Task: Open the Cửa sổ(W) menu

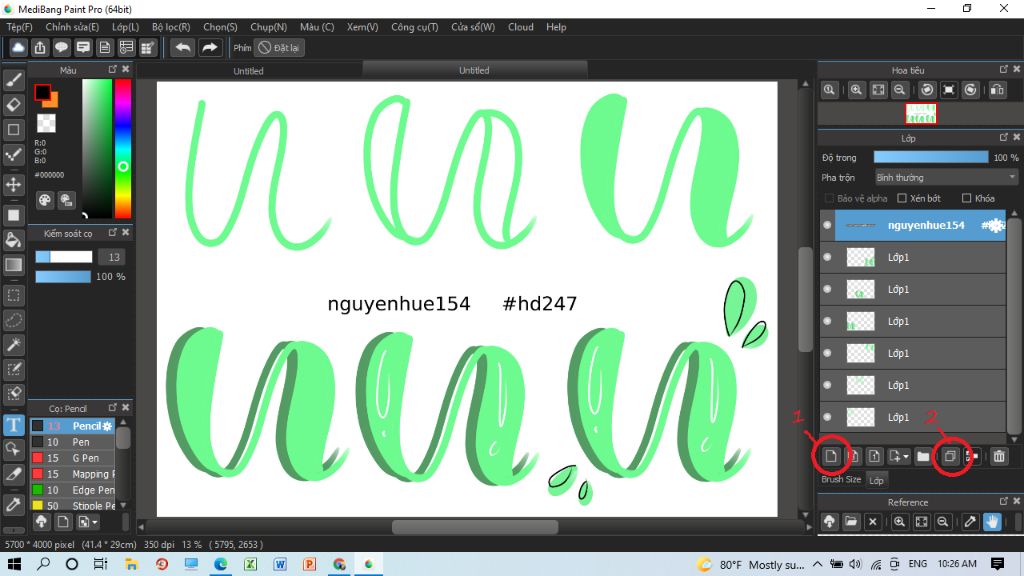Action: [x=473, y=27]
